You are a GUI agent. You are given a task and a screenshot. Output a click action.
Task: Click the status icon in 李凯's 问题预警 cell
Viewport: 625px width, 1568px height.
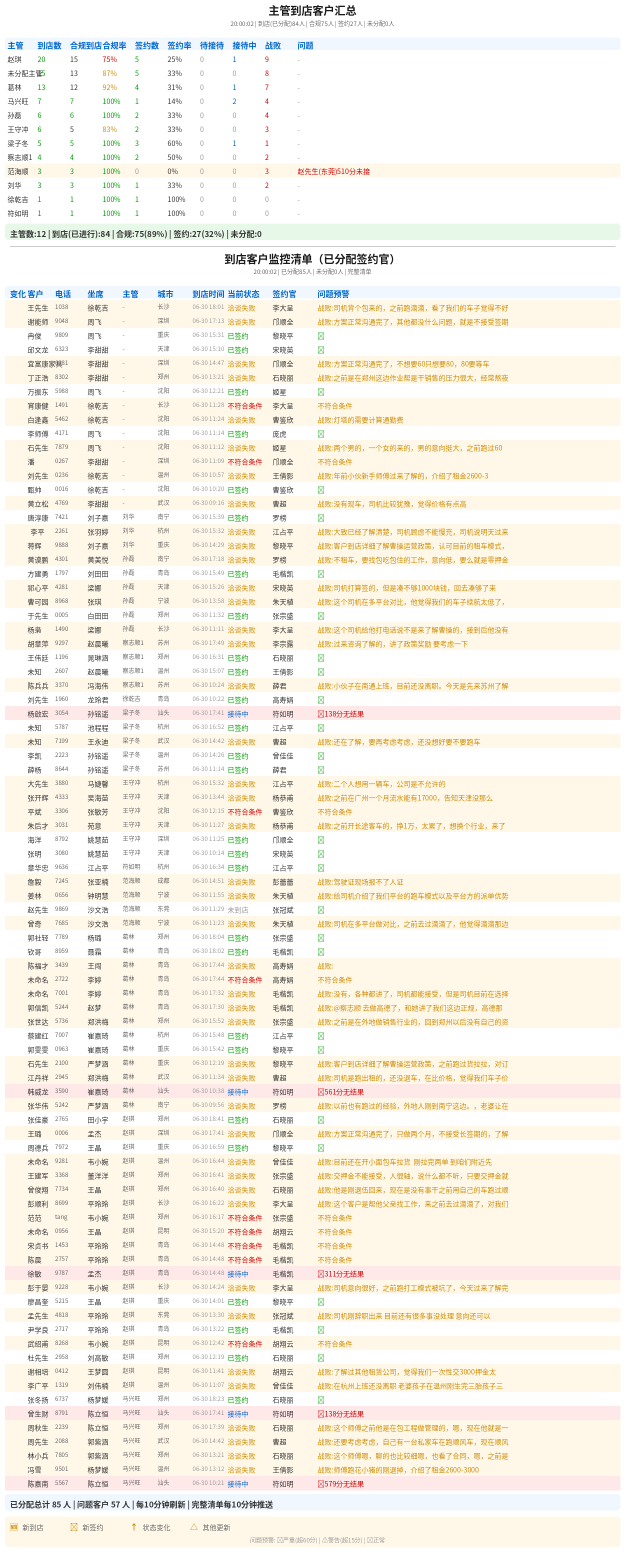tap(320, 756)
